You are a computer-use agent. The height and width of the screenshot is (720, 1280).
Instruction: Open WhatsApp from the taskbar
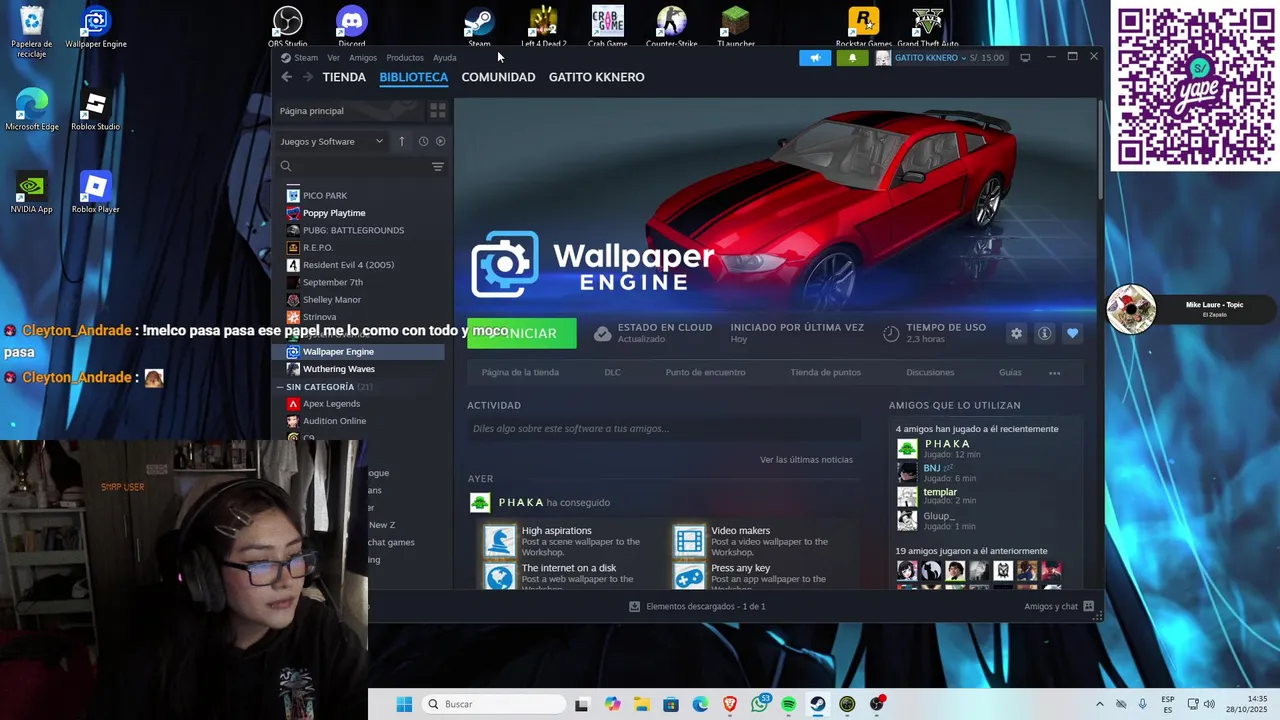click(x=760, y=704)
